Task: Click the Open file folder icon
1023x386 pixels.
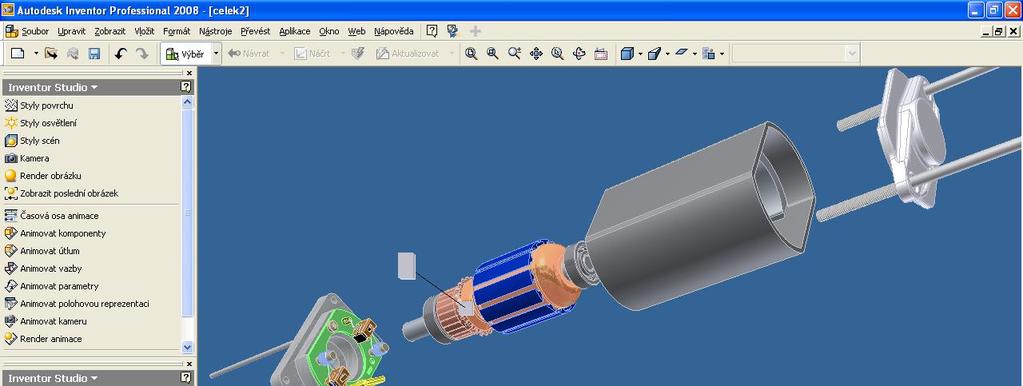Action: (52, 54)
